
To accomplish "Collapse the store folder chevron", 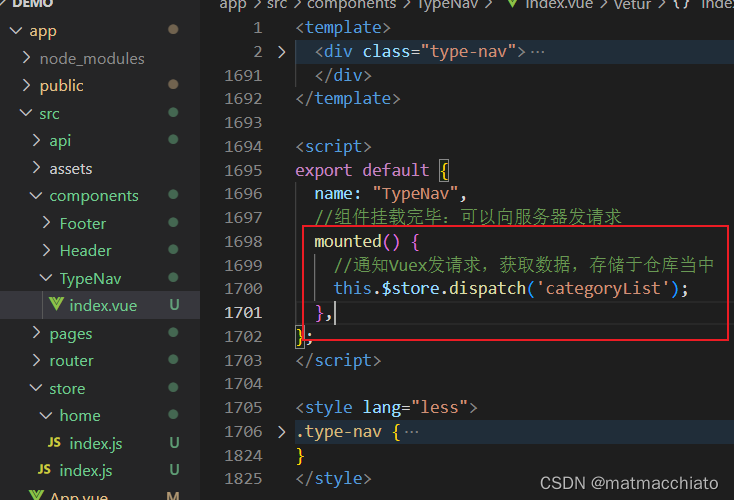I will [36, 388].
